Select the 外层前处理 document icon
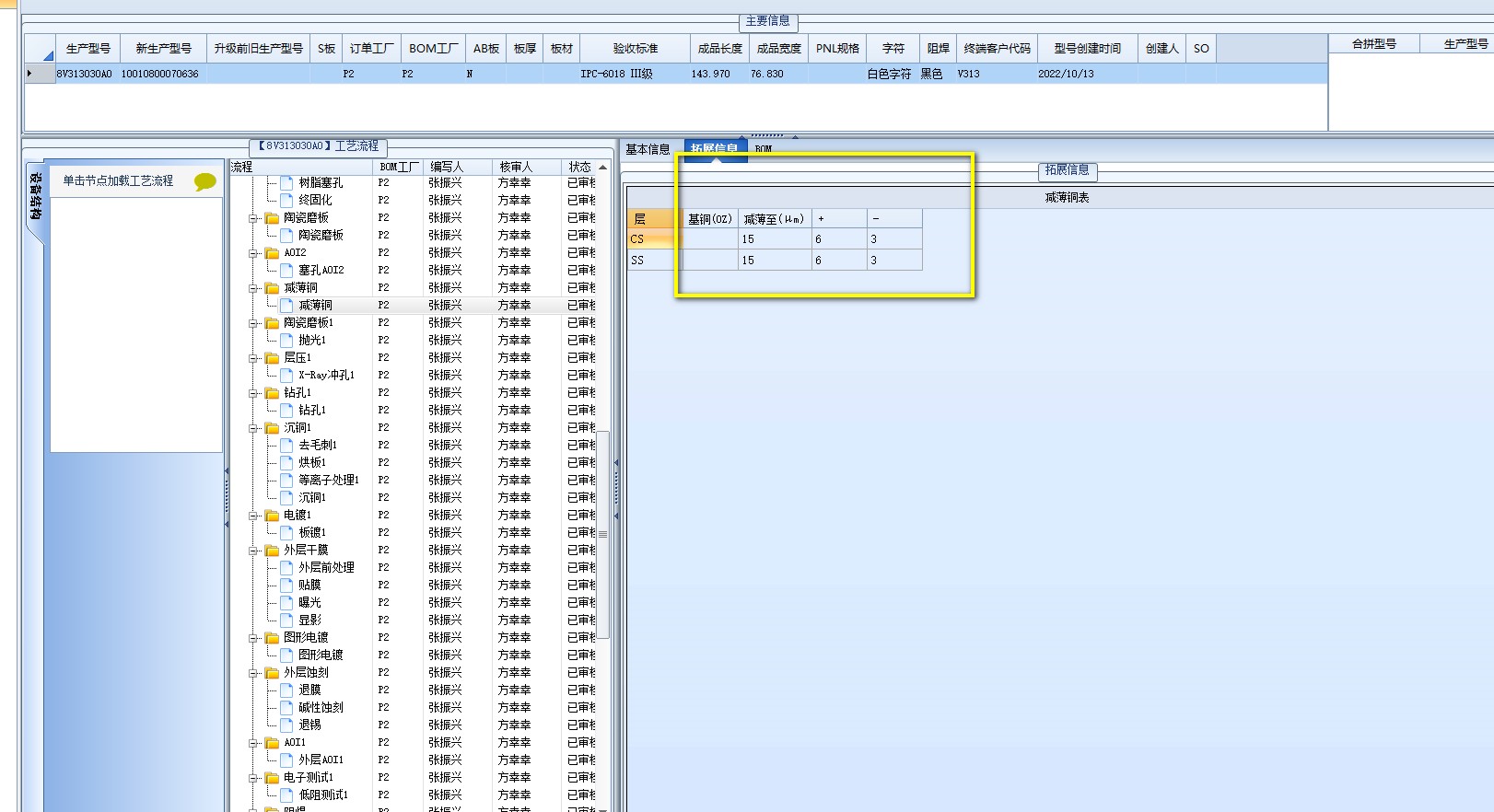1494x812 pixels. (x=286, y=568)
